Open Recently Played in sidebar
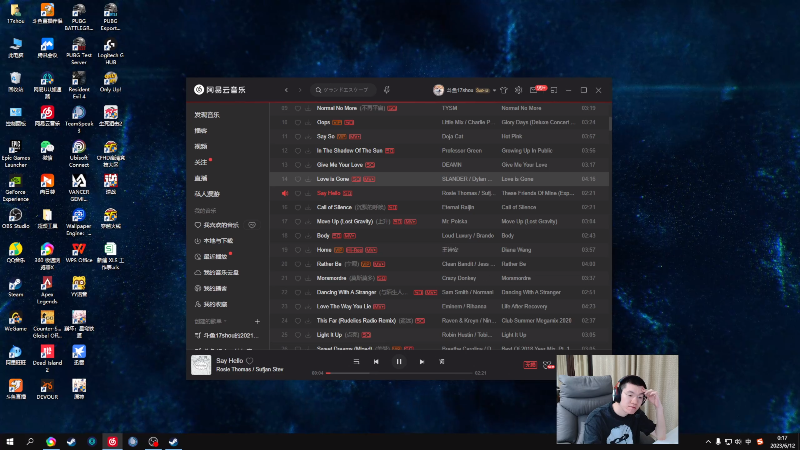 point(211,257)
